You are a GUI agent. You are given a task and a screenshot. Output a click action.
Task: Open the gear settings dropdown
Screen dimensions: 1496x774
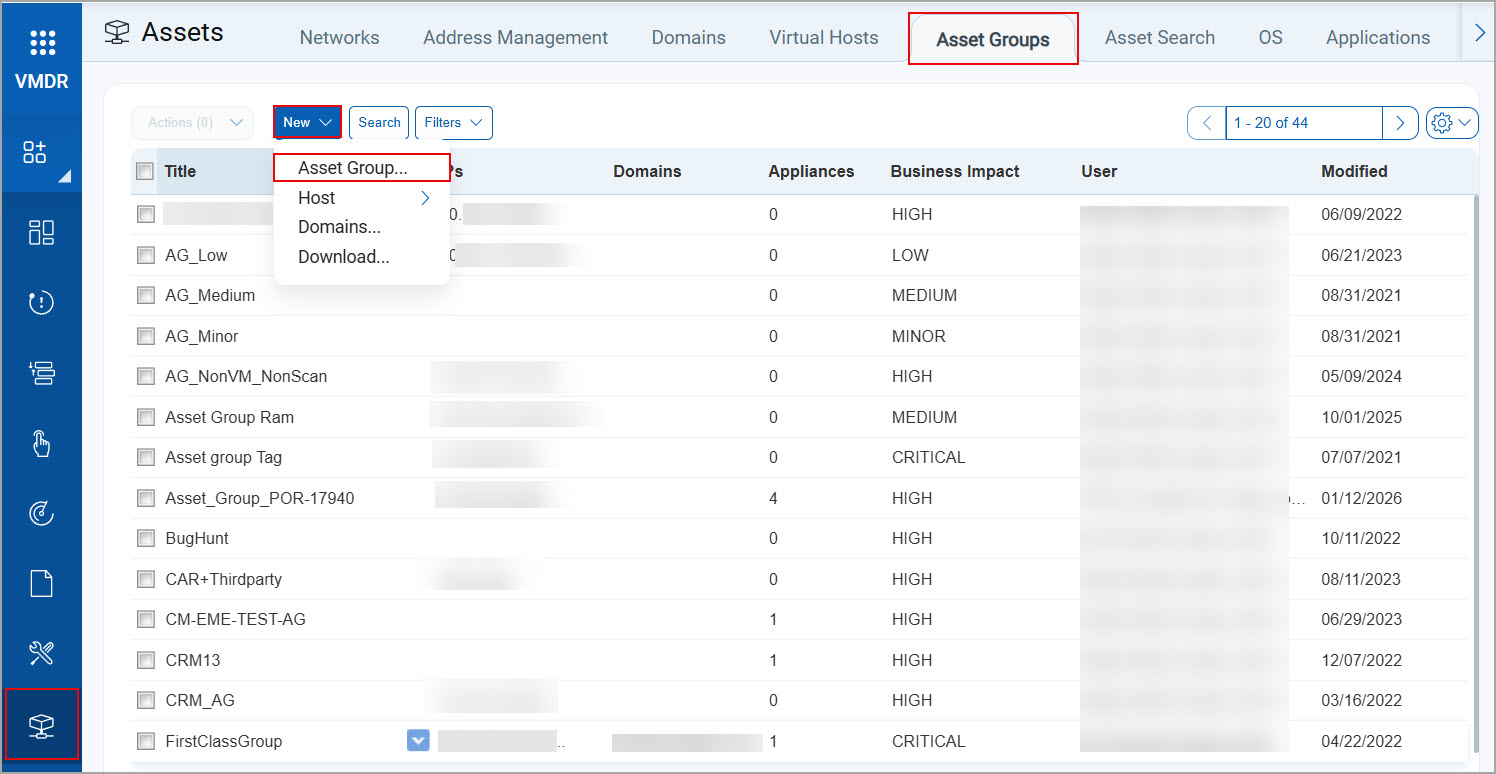(x=1452, y=122)
